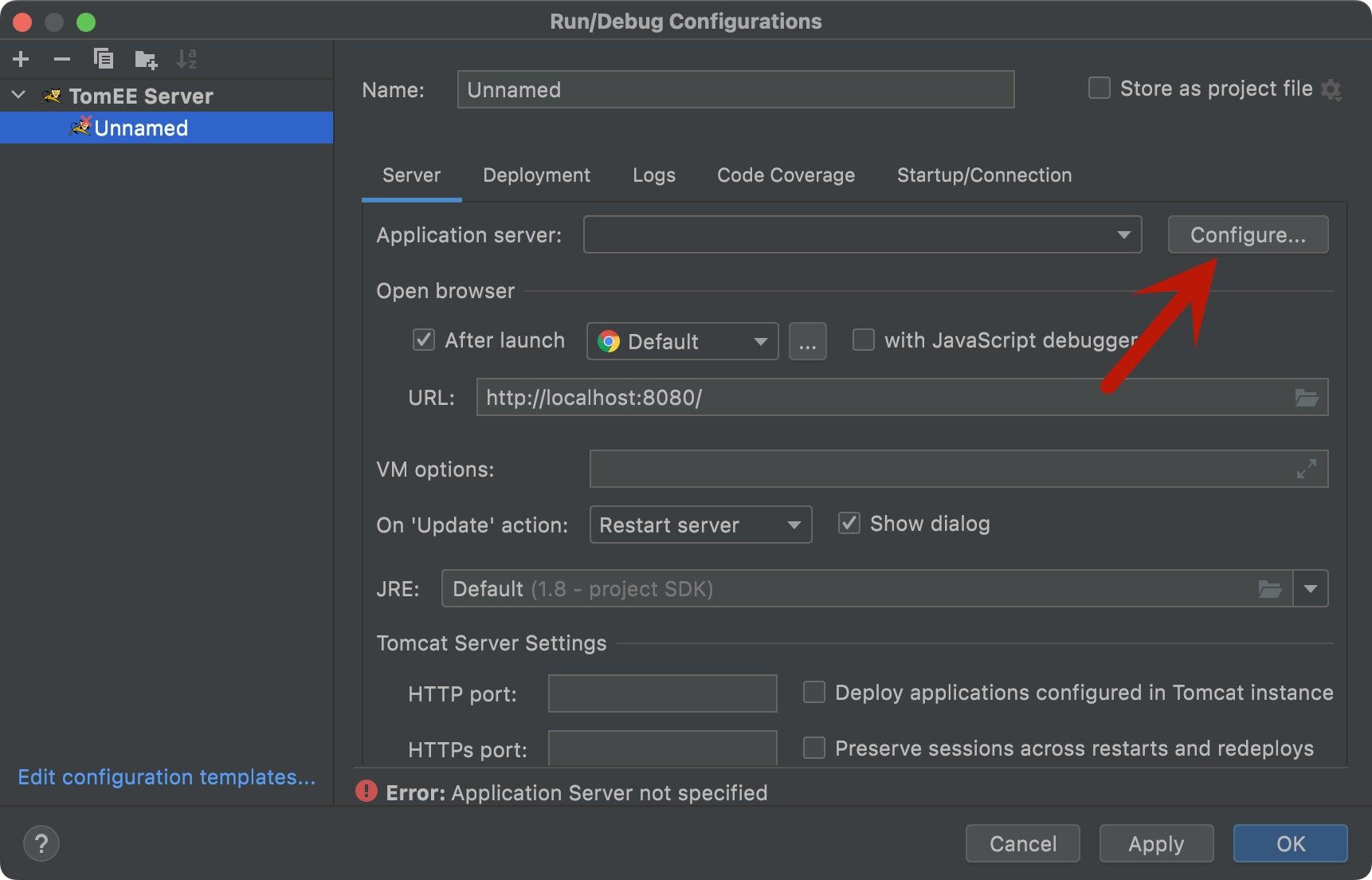Sort configurations alphabetically
This screenshot has height=880, width=1372.
coord(187,59)
